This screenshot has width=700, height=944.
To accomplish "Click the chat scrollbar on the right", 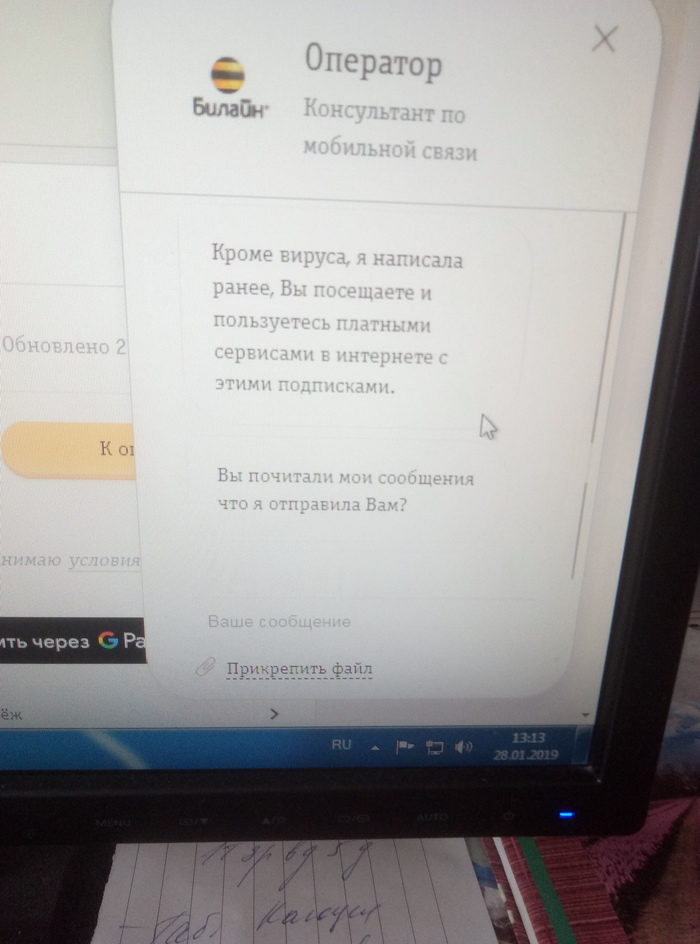I will click(x=578, y=530).
